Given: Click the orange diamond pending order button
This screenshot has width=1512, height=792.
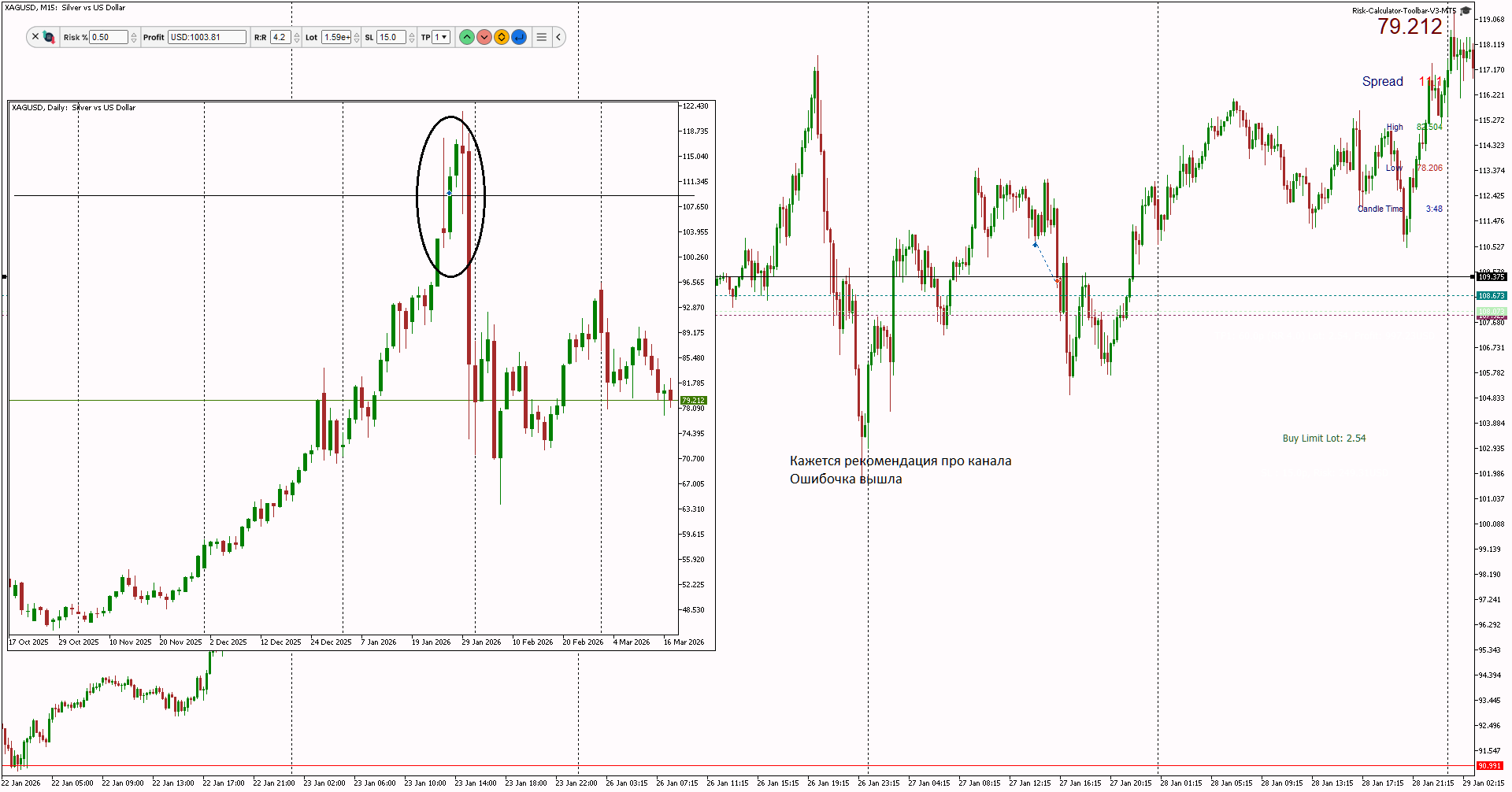Looking at the screenshot, I should tap(502, 37).
